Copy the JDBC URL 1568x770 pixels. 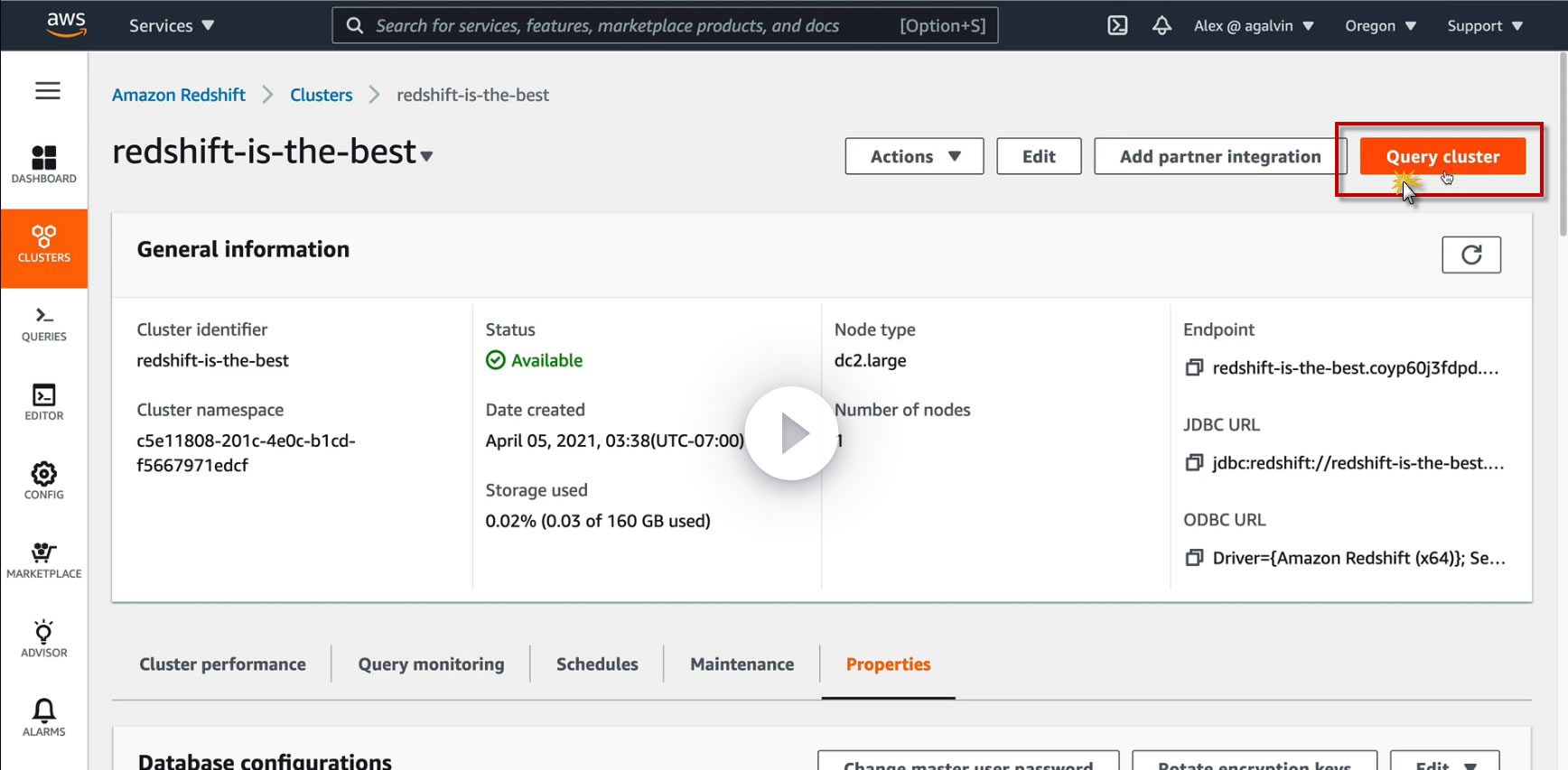tap(1194, 463)
